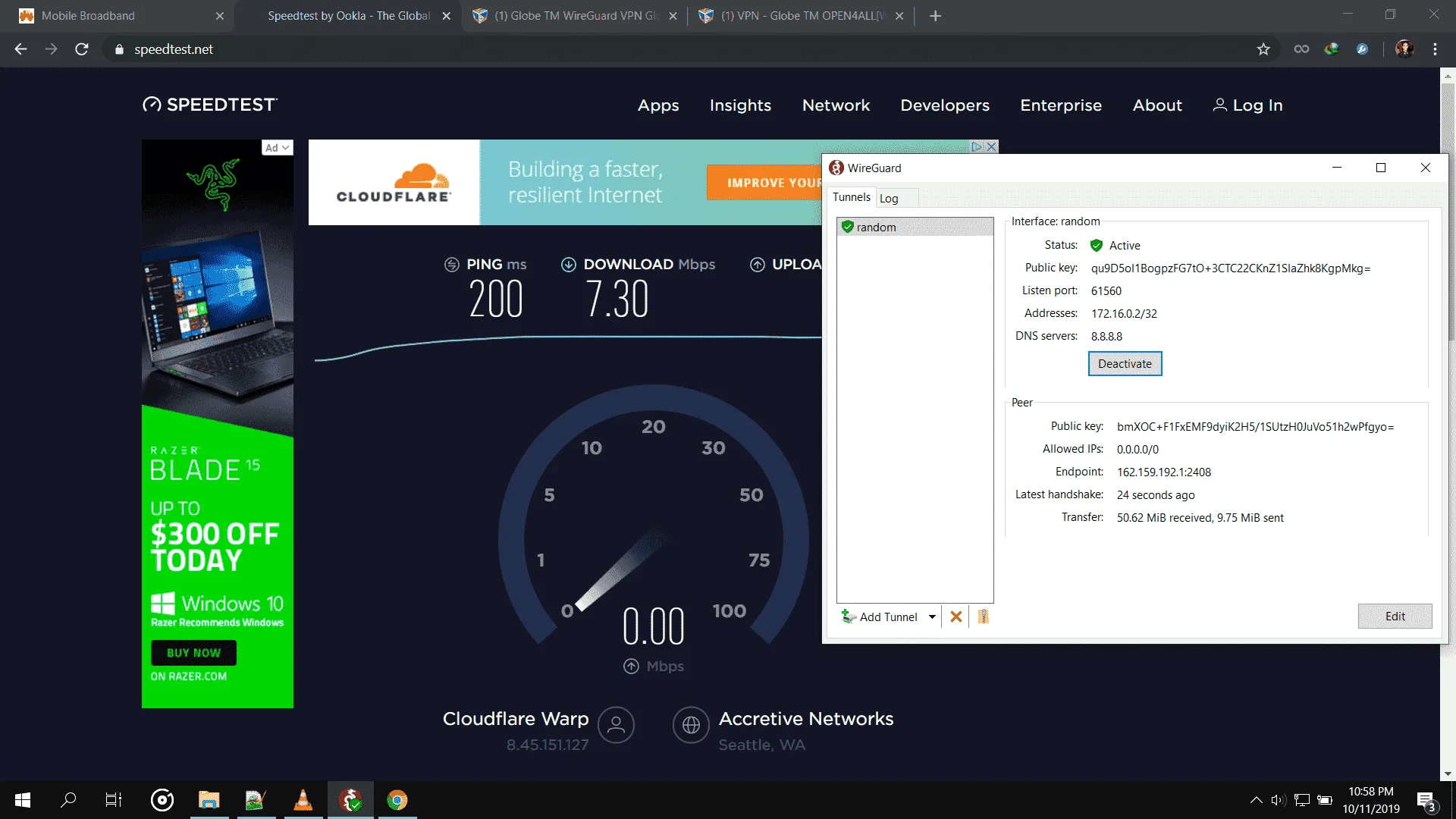Viewport: 1456px width, 819px height.
Task: Click the Listen port value 61560
Action: click(1106, 291)
